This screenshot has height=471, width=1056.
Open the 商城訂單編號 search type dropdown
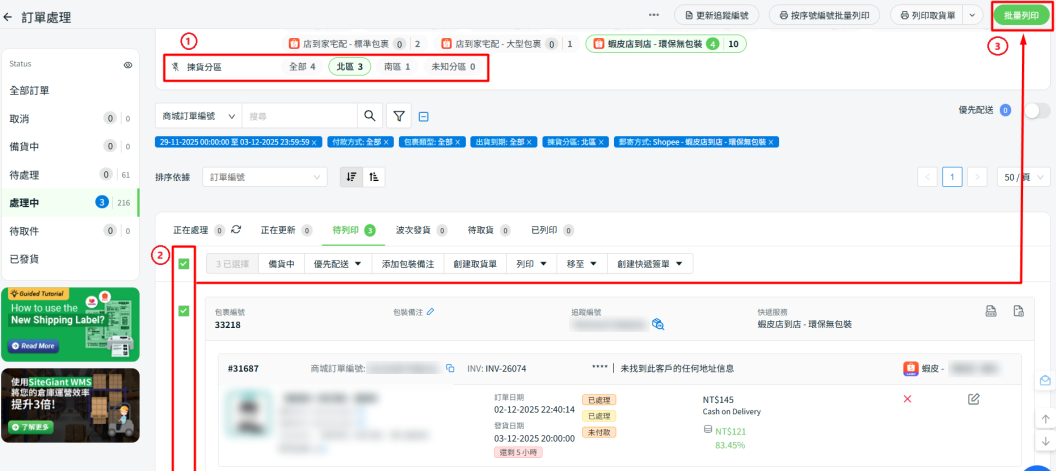[199, 116]
